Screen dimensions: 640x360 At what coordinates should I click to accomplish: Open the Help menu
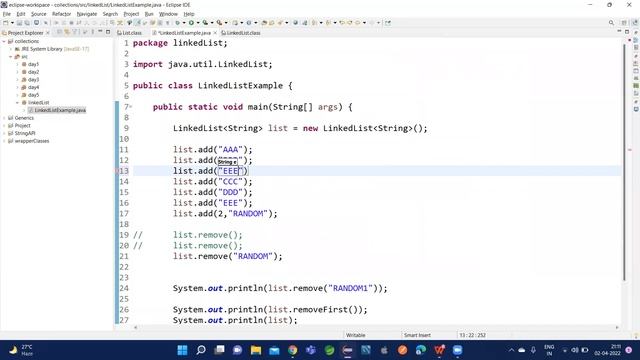point(189,14)
